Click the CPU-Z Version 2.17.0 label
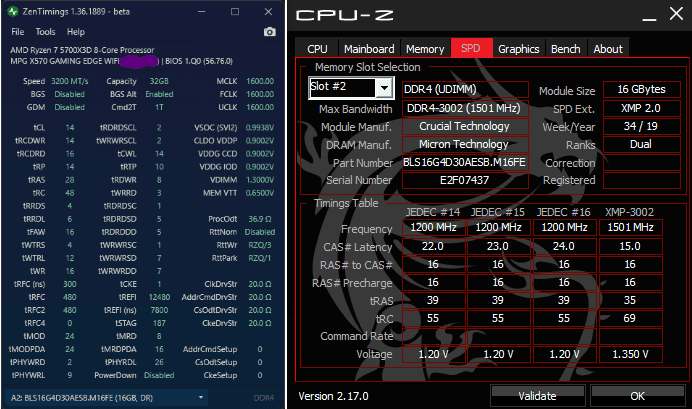This screenshot has width=692, height=409. point(333,396)
